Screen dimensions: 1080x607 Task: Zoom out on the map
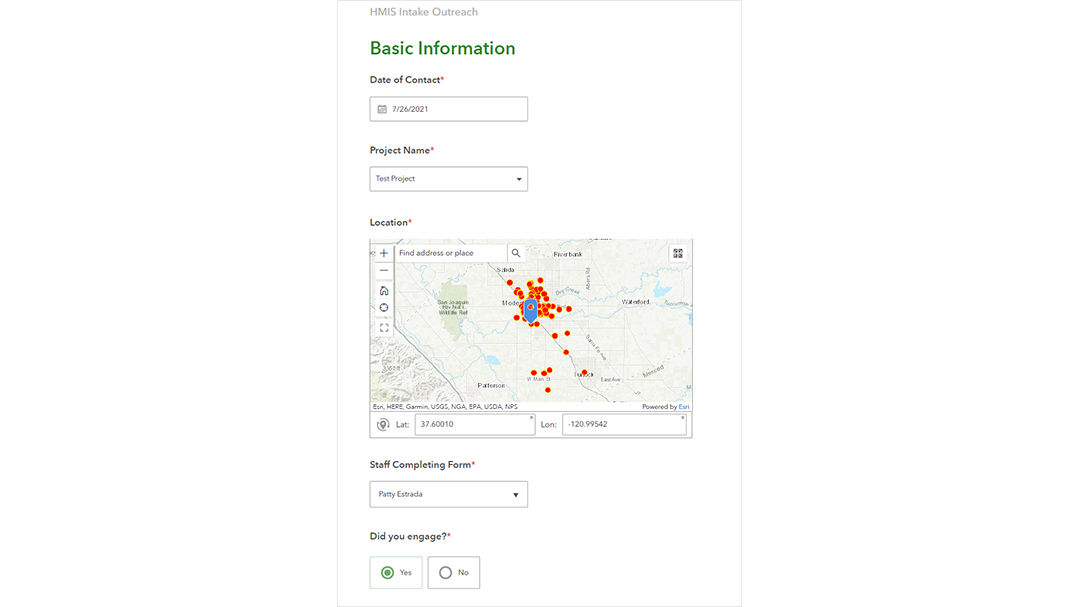(384, 270)
